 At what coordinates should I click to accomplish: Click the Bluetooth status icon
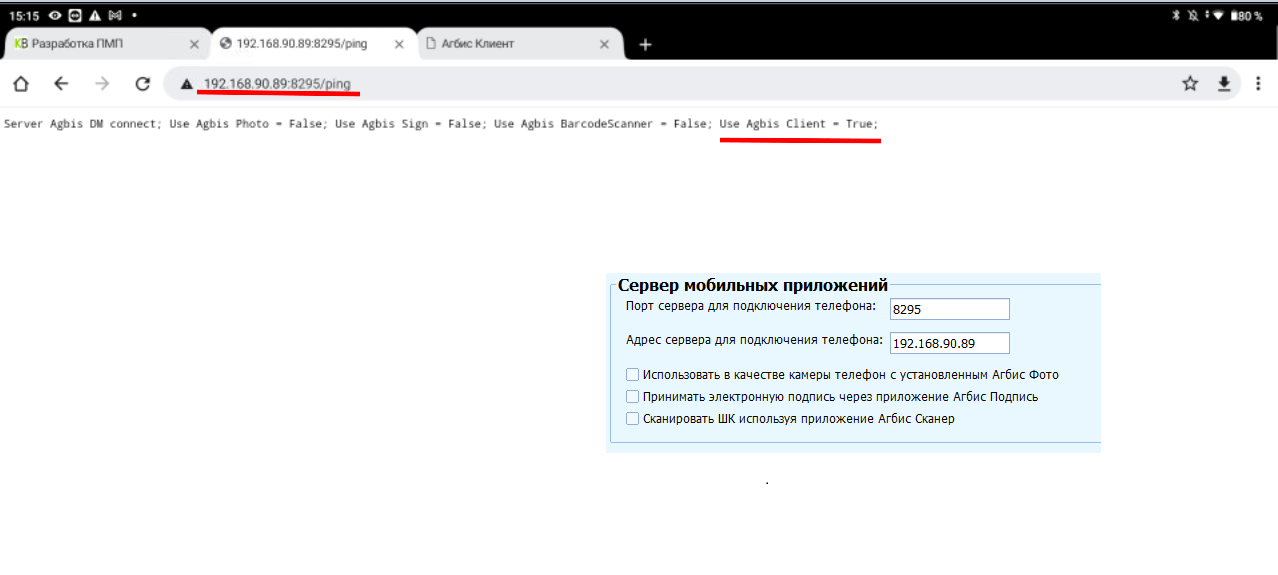[x=1176, y=16]
